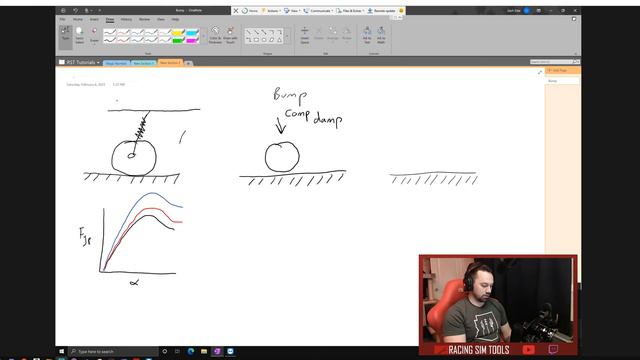640x360 pixels.
Task: Click the Ink to Math button
Action: (381, 35)
